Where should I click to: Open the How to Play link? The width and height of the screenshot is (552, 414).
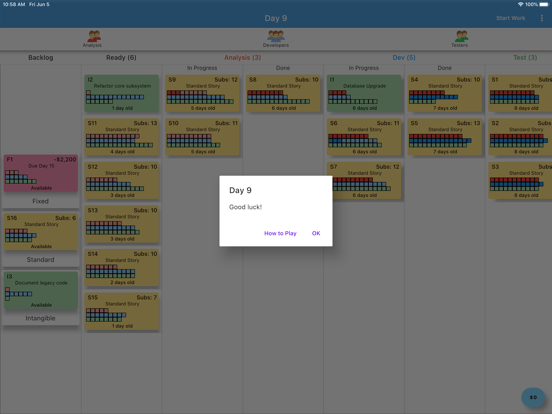(280, 233)
